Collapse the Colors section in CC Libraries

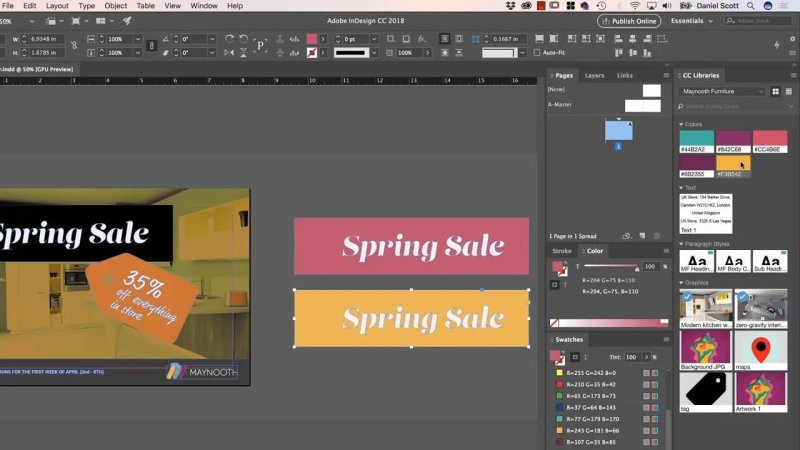(x=681, y=124)
